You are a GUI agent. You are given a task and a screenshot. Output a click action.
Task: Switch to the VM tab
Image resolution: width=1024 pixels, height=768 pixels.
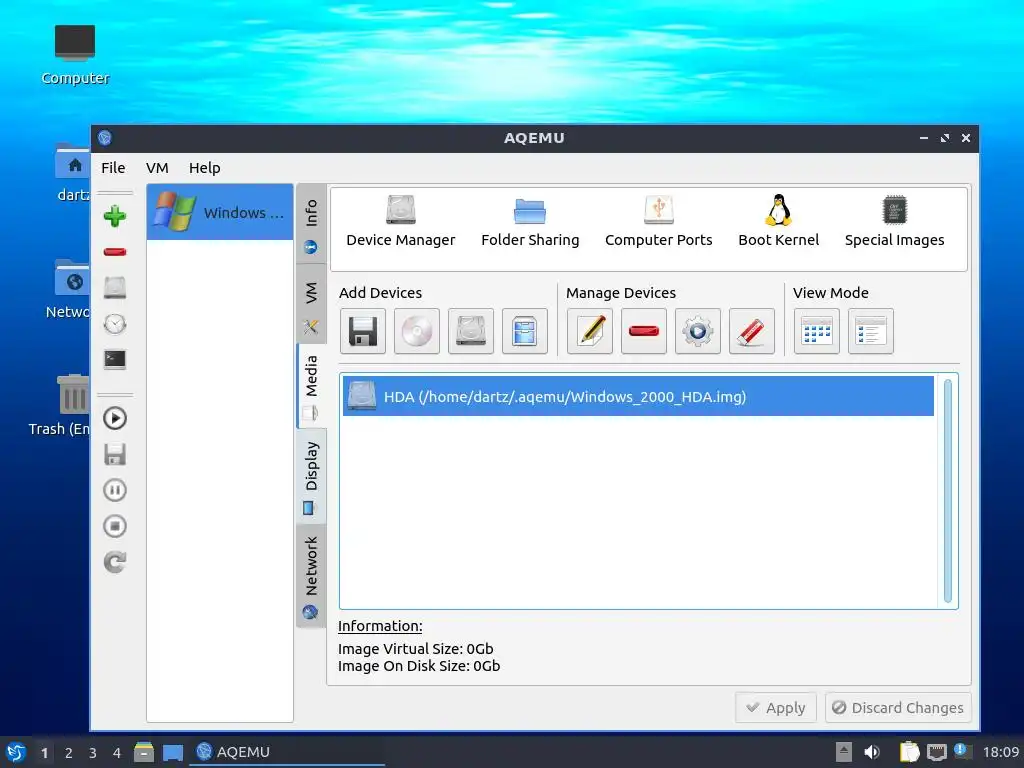(x=312, y=304)
